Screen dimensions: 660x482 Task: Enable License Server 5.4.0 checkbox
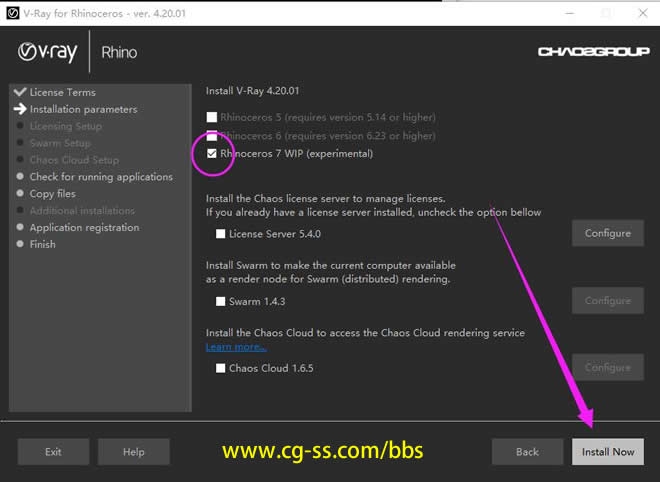[x=220, y=234]
